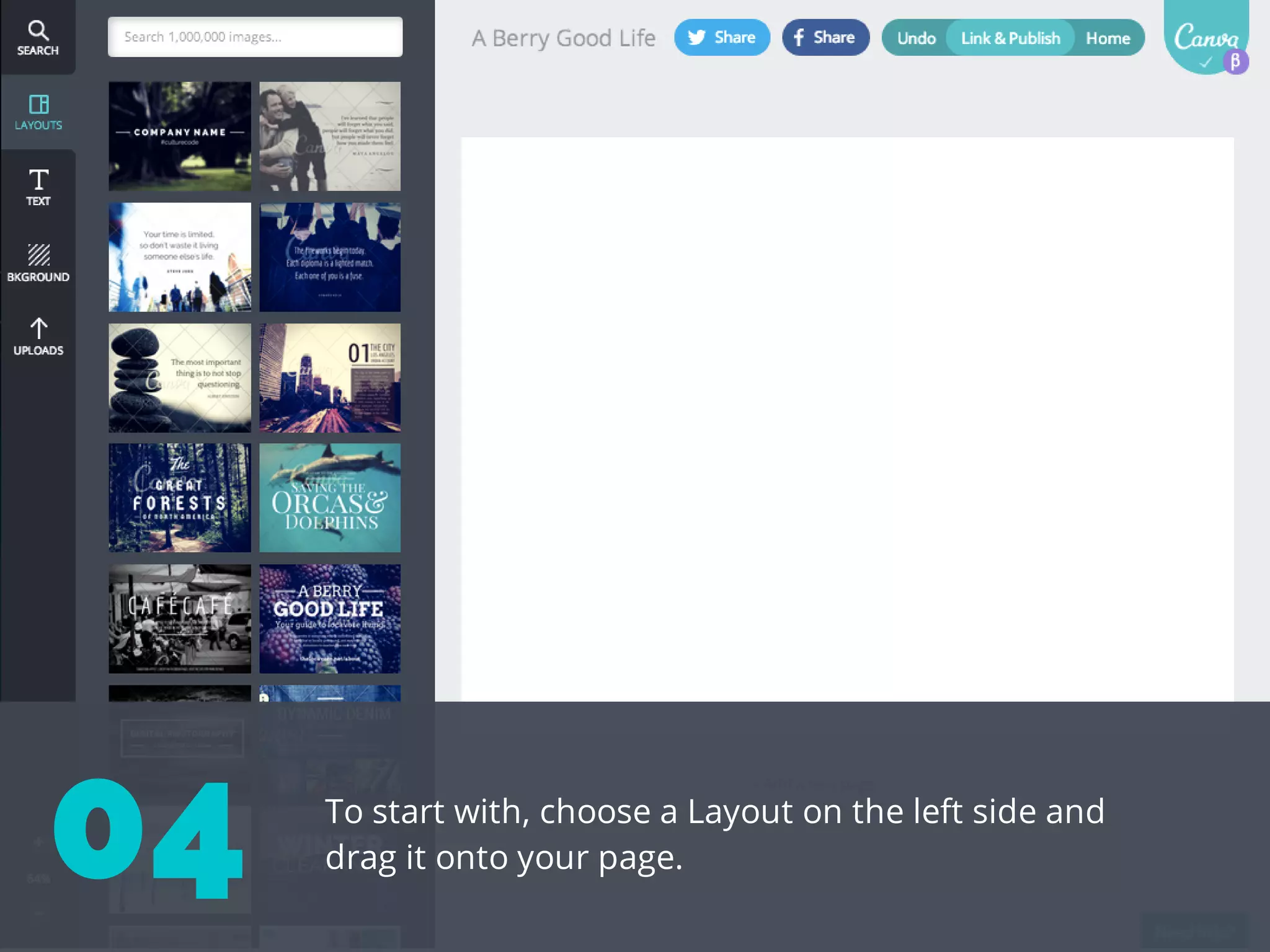Click into the image search field
The width and height of the screenshot is (1270, 952).
(255, 37)
